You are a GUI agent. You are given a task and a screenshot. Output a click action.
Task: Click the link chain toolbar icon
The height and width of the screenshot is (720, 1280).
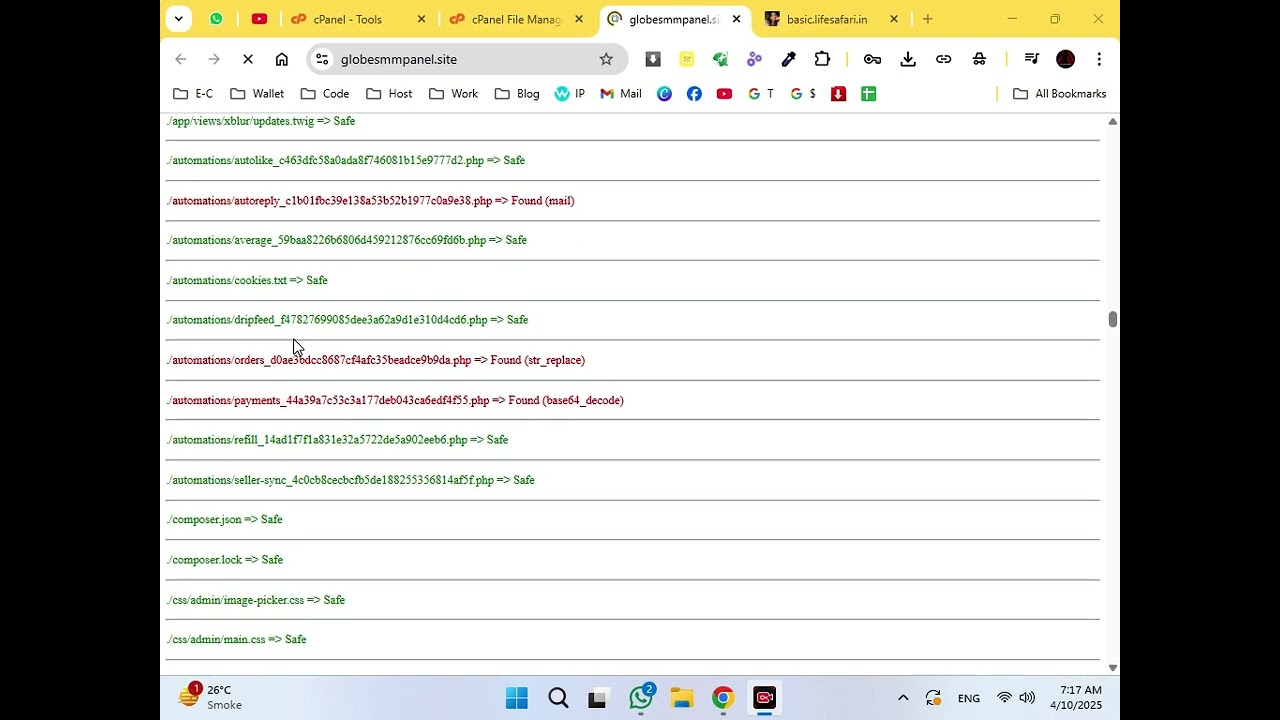[x=943, y=59]
